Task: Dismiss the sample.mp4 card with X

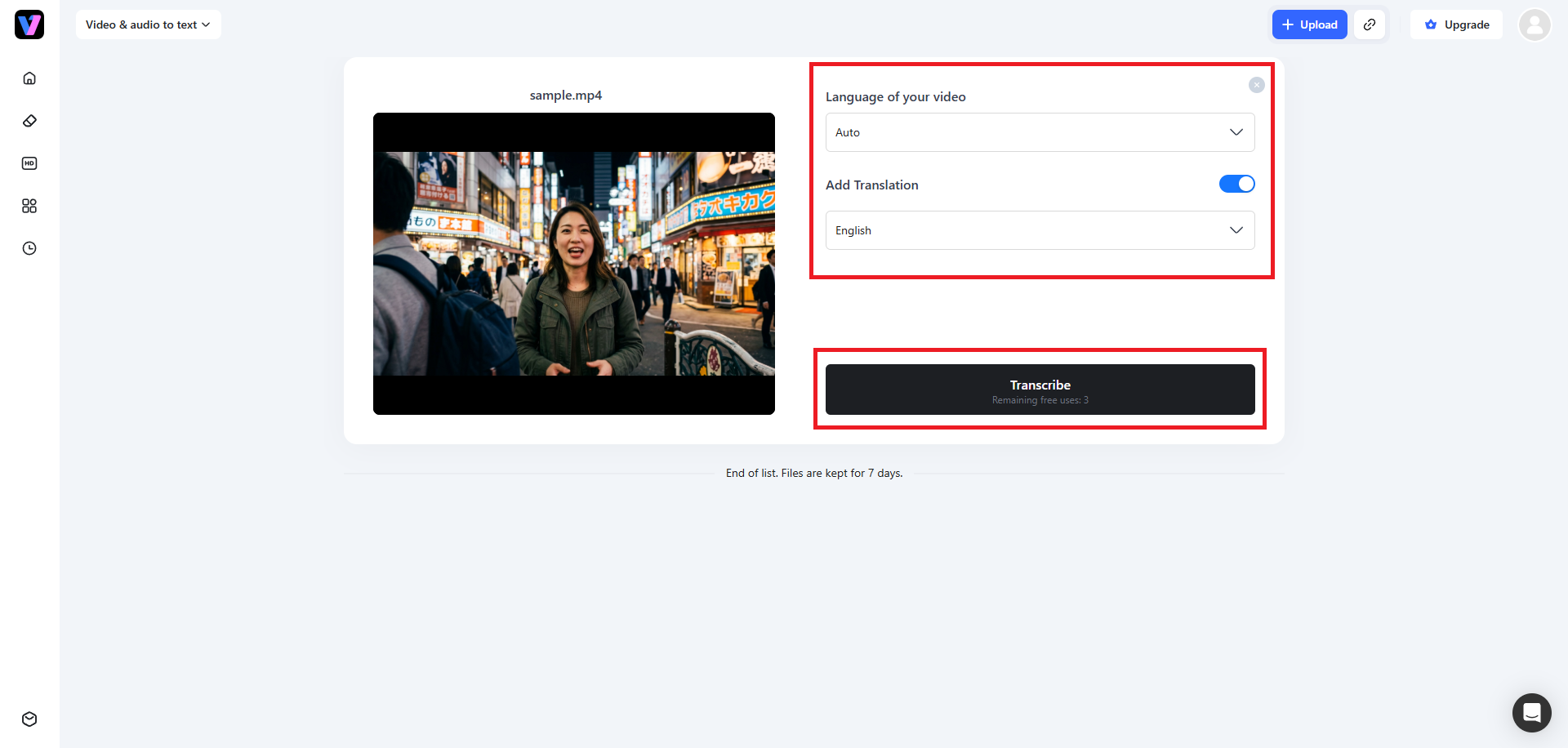Action: coord(1257,85)
